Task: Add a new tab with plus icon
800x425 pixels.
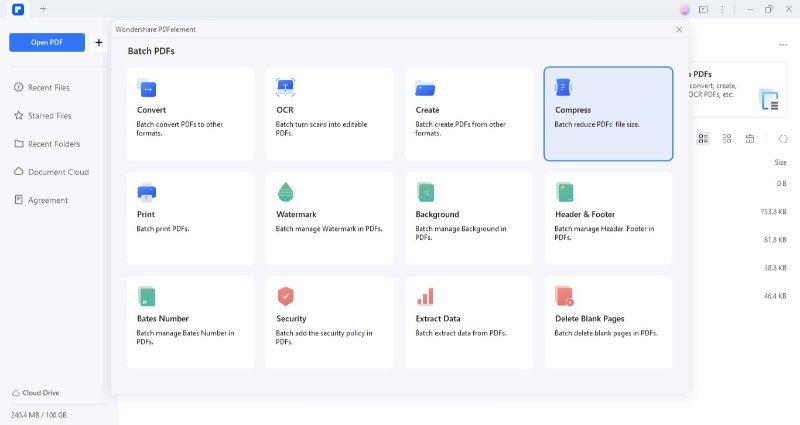Action: [43, 9]
